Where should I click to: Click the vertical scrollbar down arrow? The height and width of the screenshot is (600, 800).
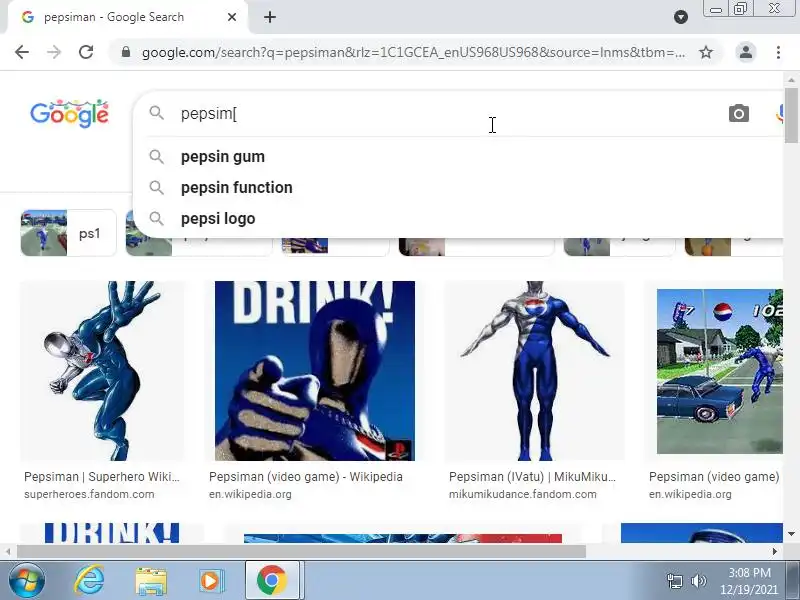[x=791, y=534]
